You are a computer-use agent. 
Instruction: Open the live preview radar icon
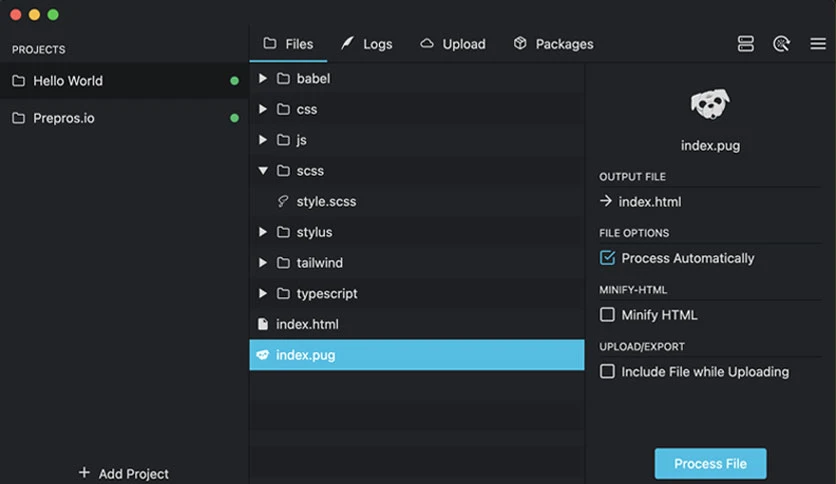[781, 44]
